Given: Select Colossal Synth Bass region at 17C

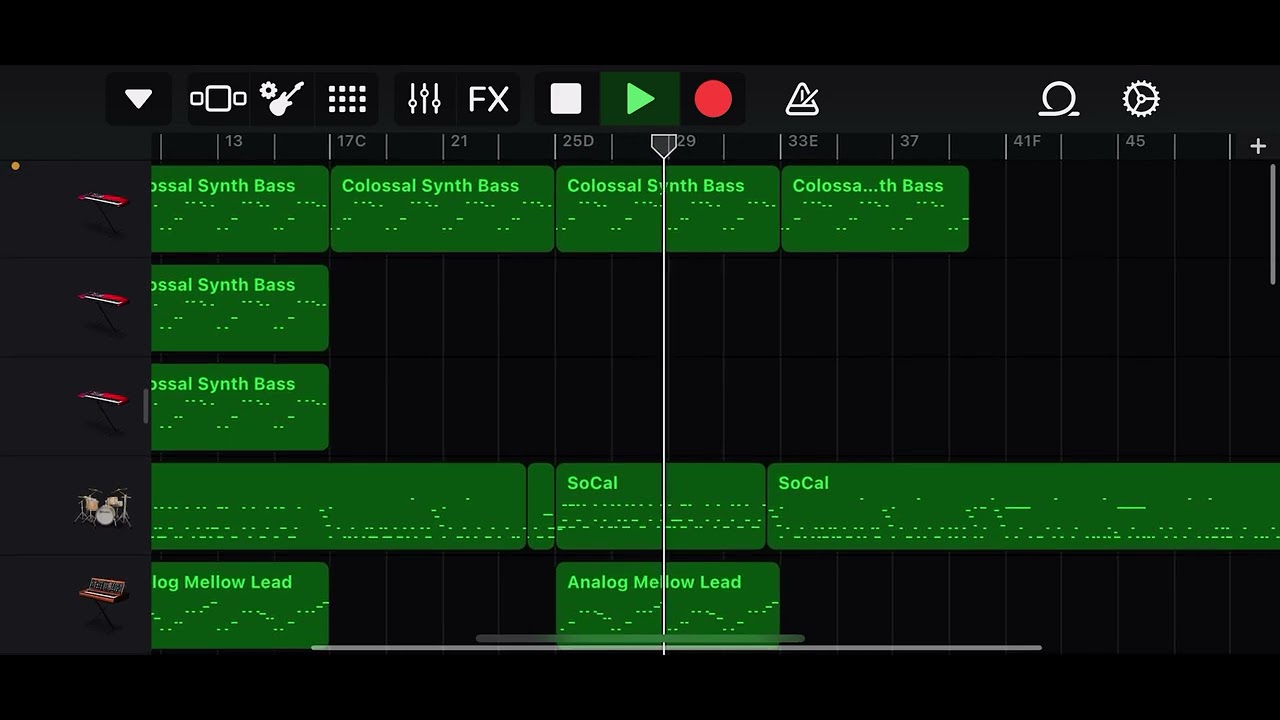Looking at the screenshot, I should [x=442, y=208].
